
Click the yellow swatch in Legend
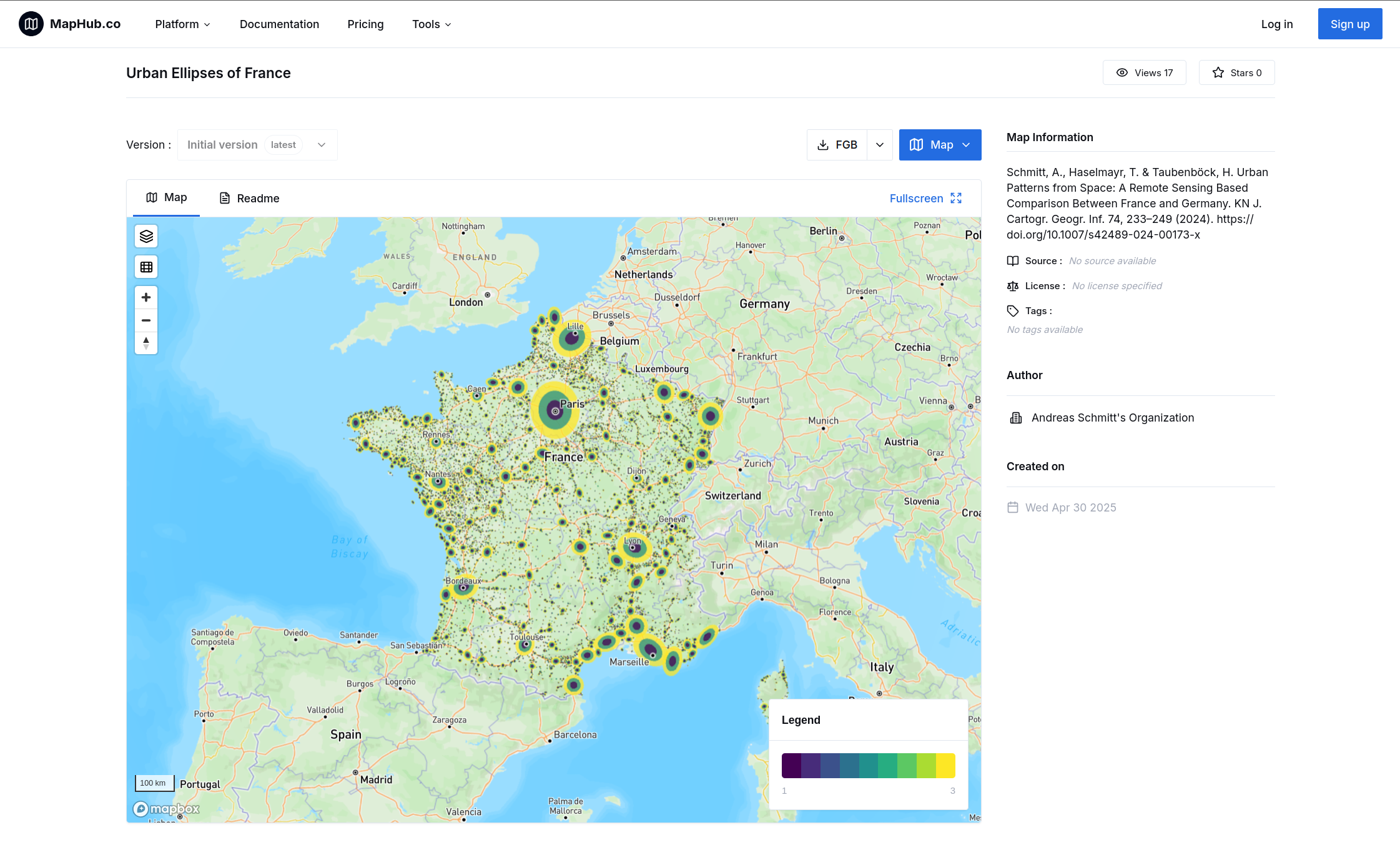click(945, 766)
